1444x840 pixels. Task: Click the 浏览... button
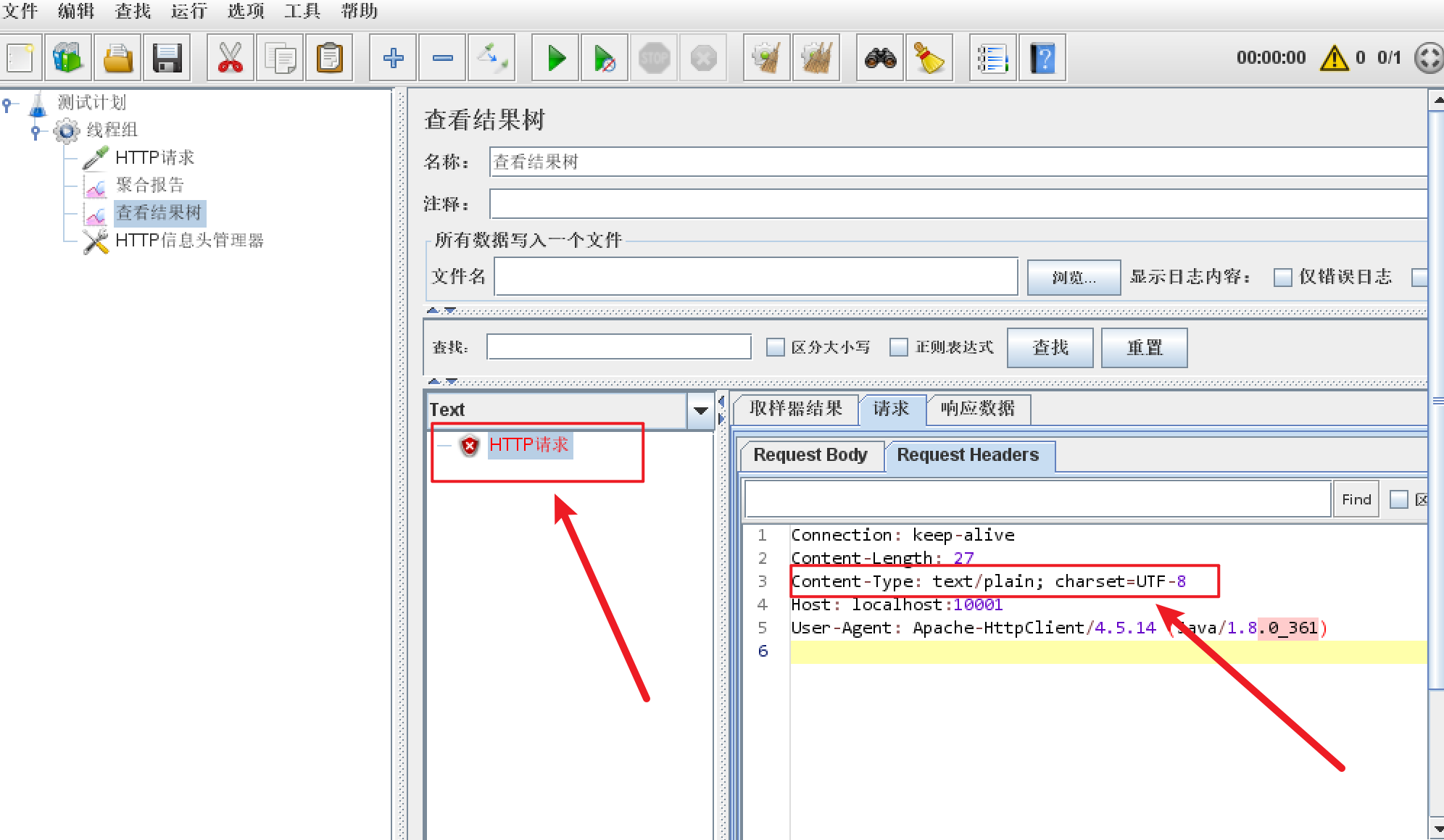1073,278
